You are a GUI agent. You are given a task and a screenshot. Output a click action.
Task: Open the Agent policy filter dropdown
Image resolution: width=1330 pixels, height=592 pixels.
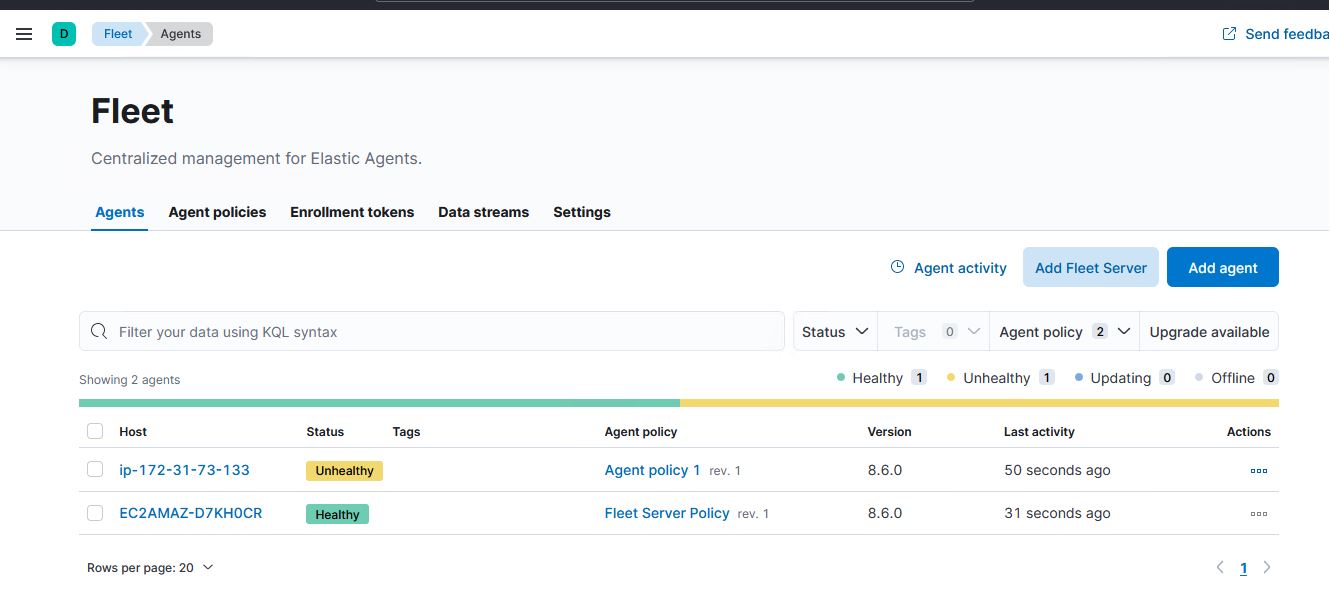pos(1063,331)
